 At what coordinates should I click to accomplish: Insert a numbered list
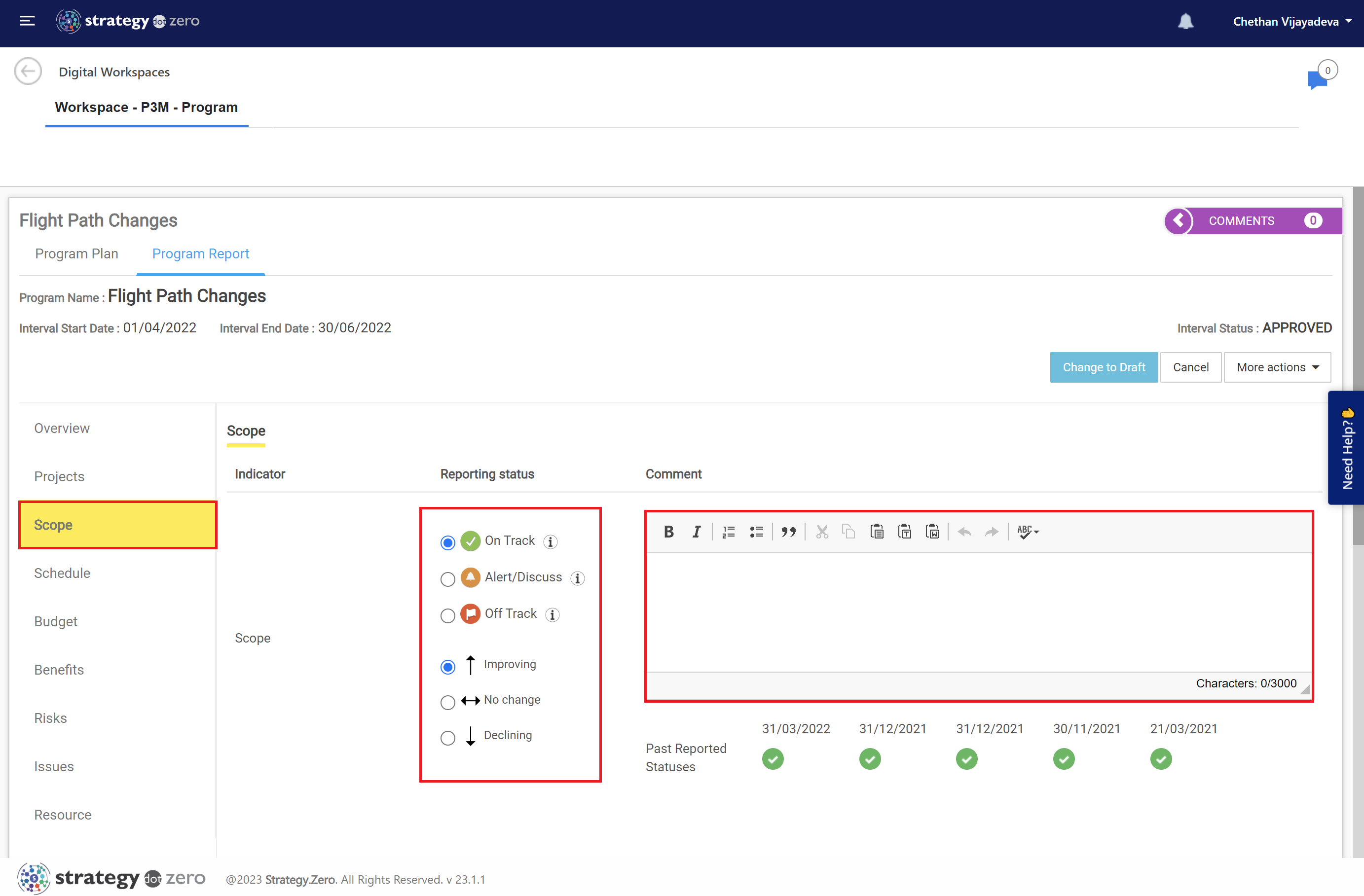click(729, 532)
